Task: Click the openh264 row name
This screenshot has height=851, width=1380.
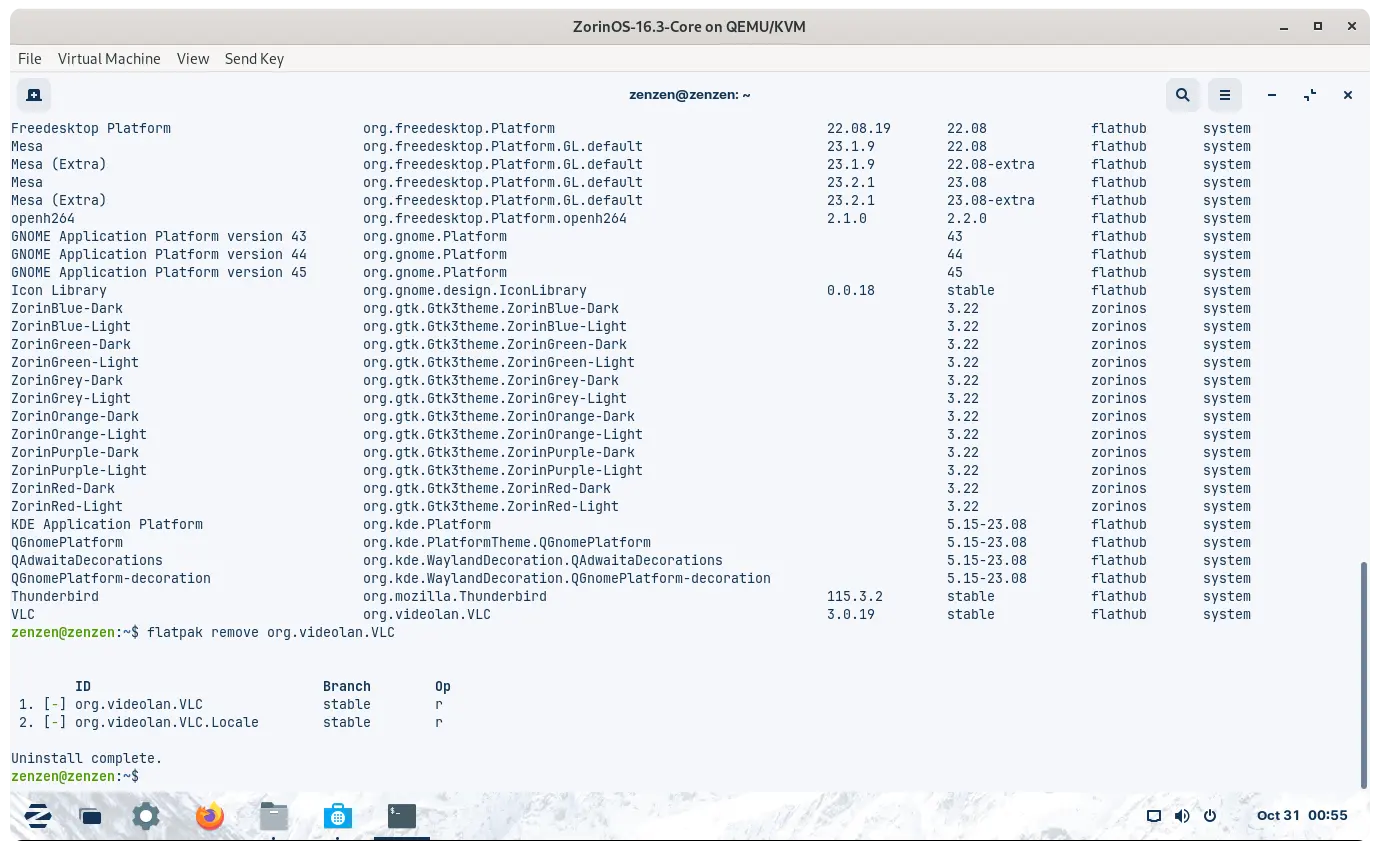Action: click(43, 219)
